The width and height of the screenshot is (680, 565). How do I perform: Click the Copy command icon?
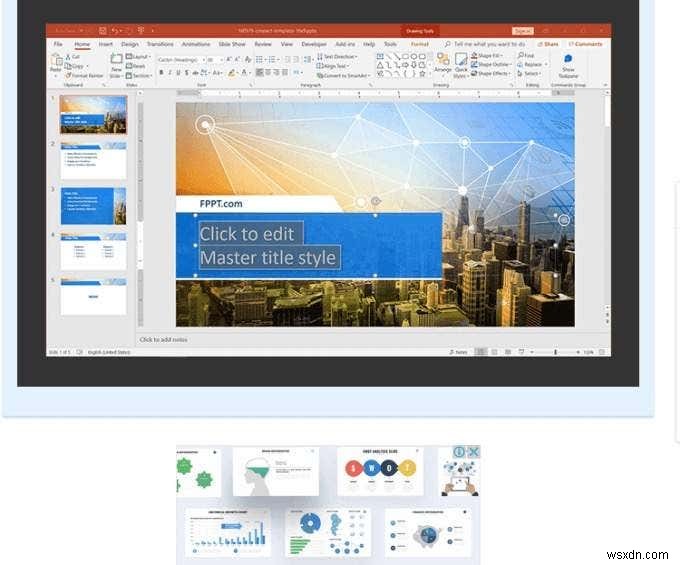click(68, 66)
